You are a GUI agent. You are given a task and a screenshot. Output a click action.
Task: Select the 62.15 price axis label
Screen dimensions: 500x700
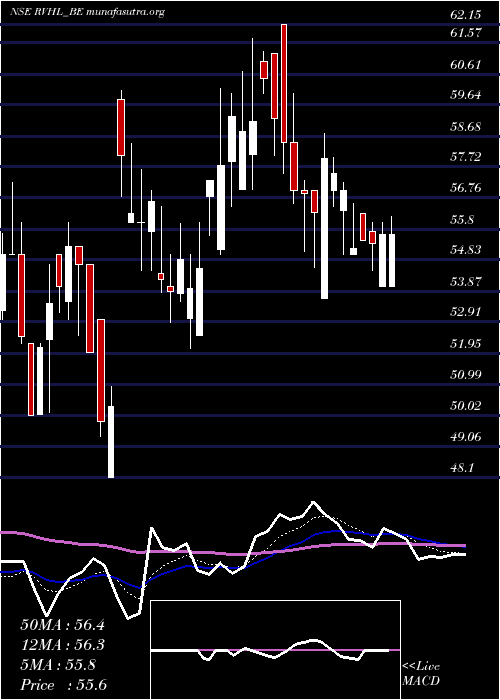[x=466, y=15]
